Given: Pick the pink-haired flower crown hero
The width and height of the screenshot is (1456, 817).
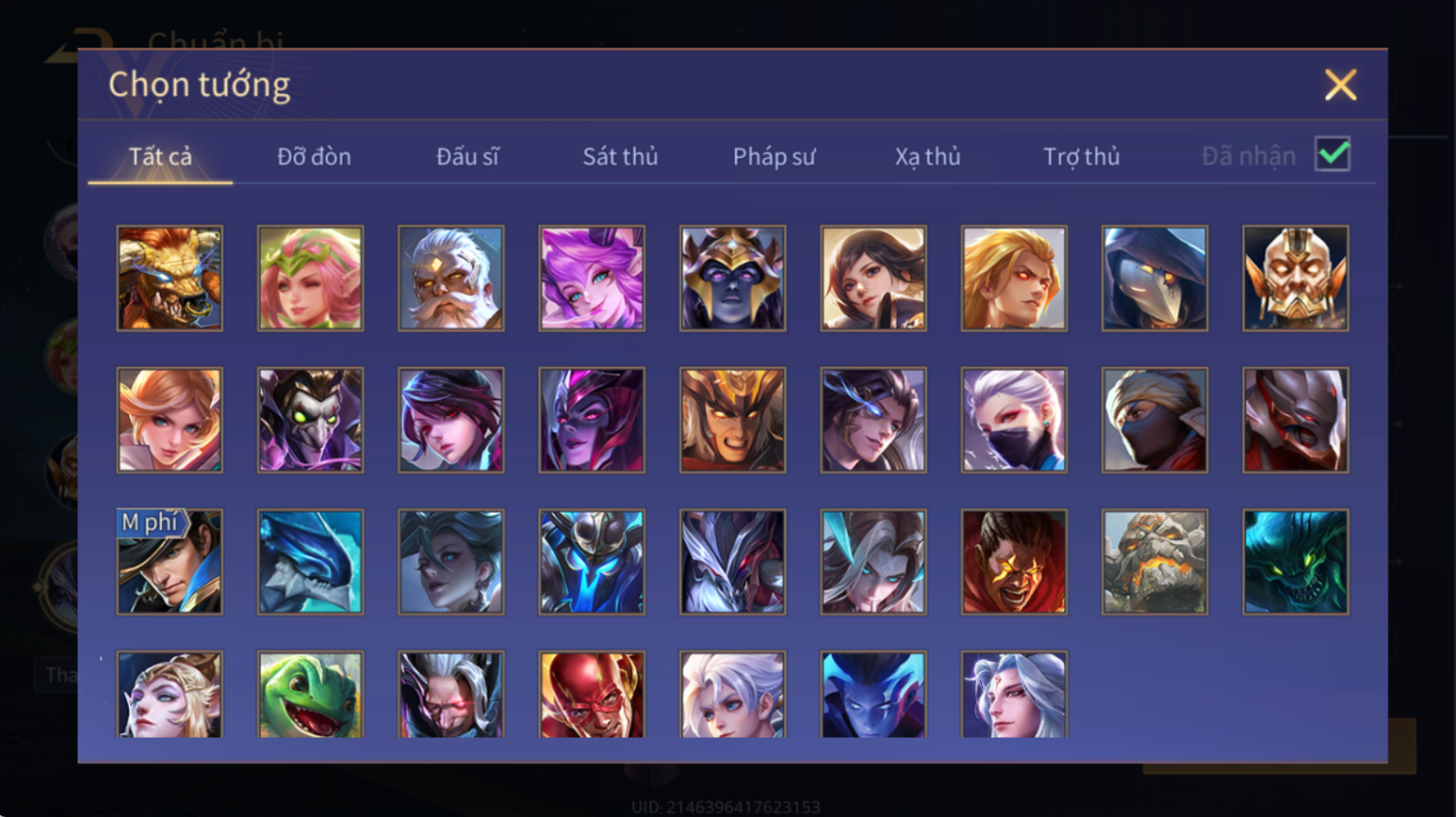Looking at the screenshot, I should point(310,278).
